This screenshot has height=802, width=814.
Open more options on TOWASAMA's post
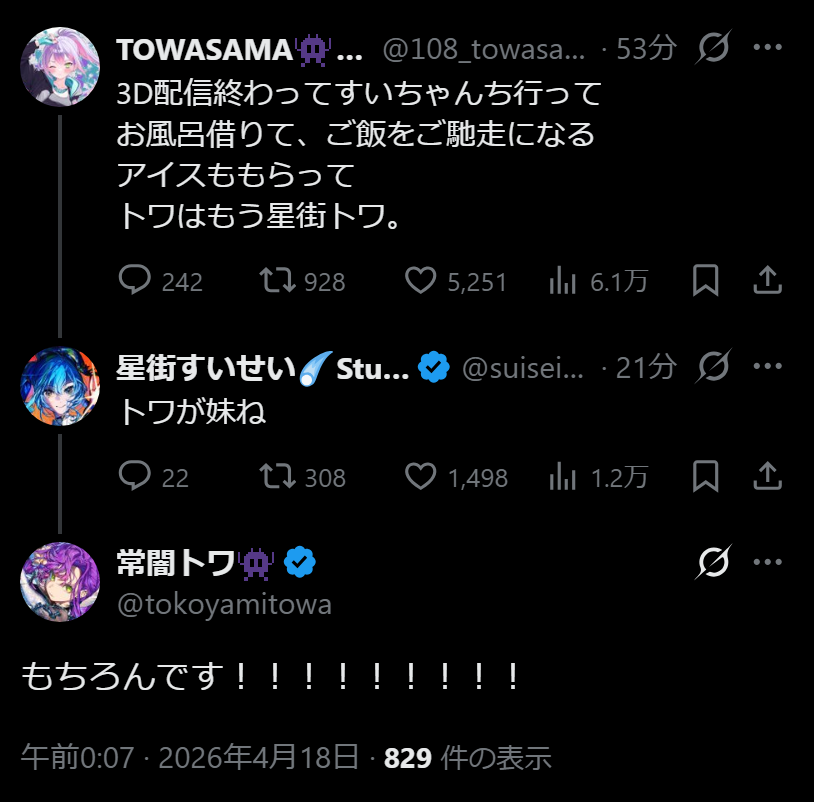tap(767, 49)
